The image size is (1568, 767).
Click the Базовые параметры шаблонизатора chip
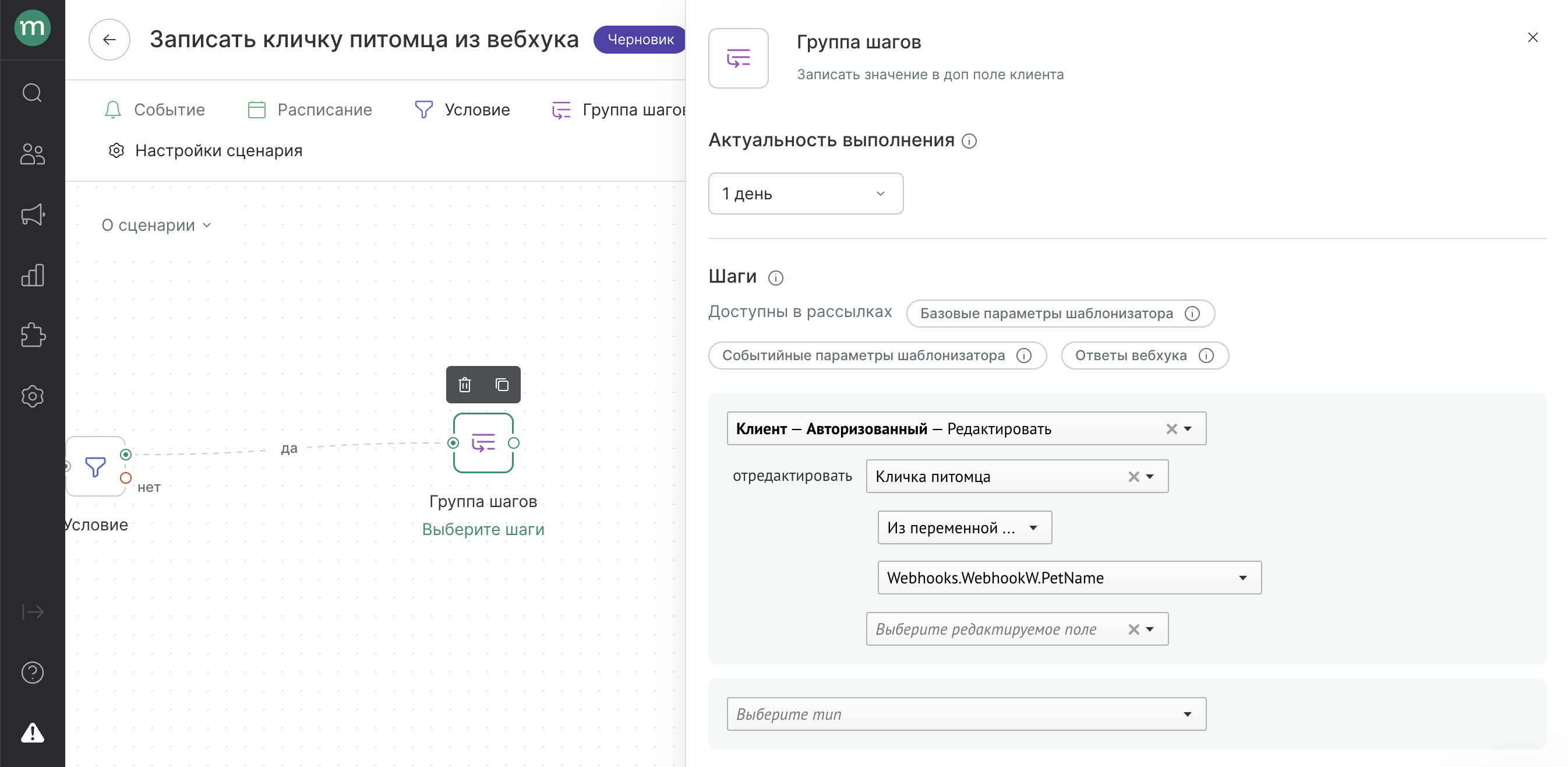[x=1060, y=314]
